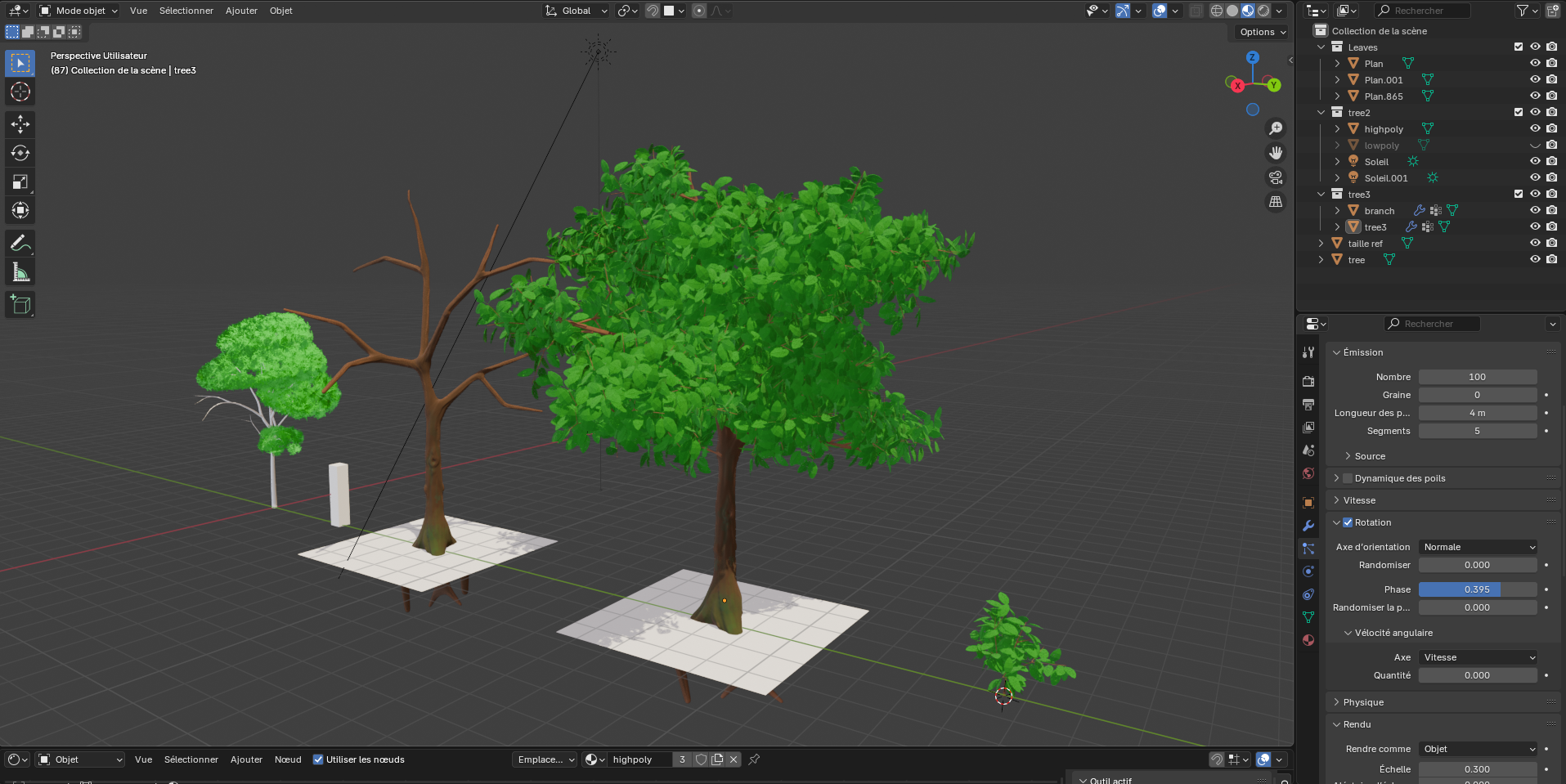The height and width of the screenshot is (784, 1566).
Task: Expand the Physique panel
Action: click(1363, 702)
